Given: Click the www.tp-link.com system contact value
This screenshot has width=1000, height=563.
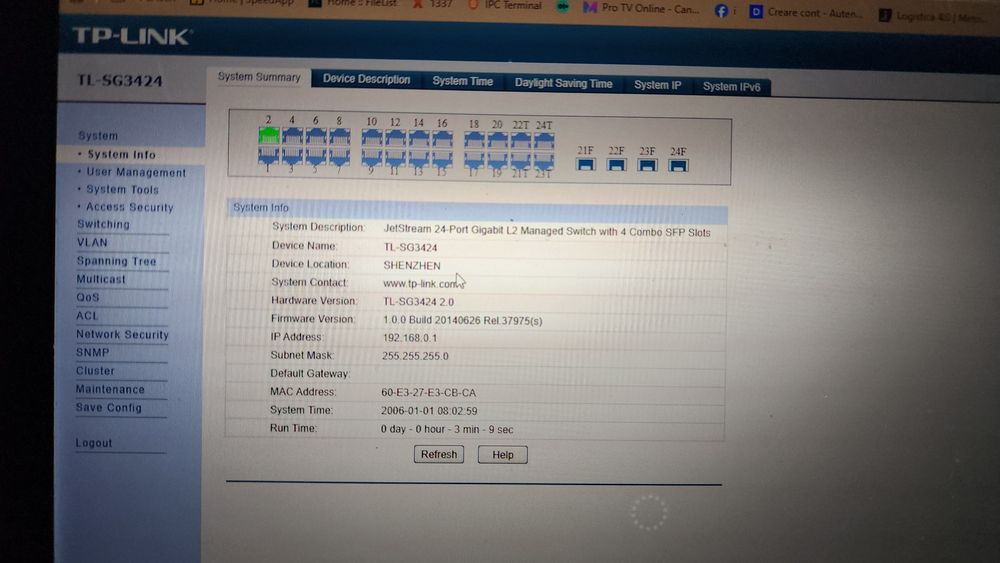Looking at the screenshot, I should point(421,284).
